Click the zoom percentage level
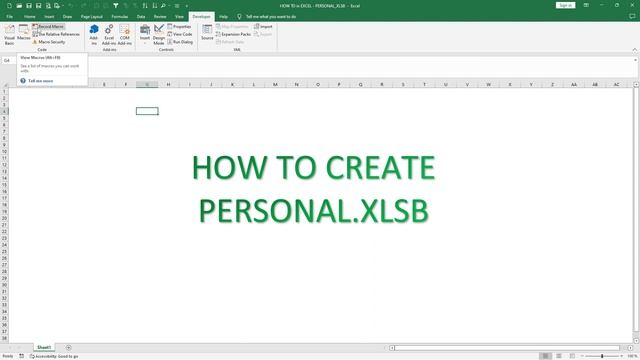Image resolution: width=640 pixels, height=360 pixels. pyautogui.click(x=632, y=356)
